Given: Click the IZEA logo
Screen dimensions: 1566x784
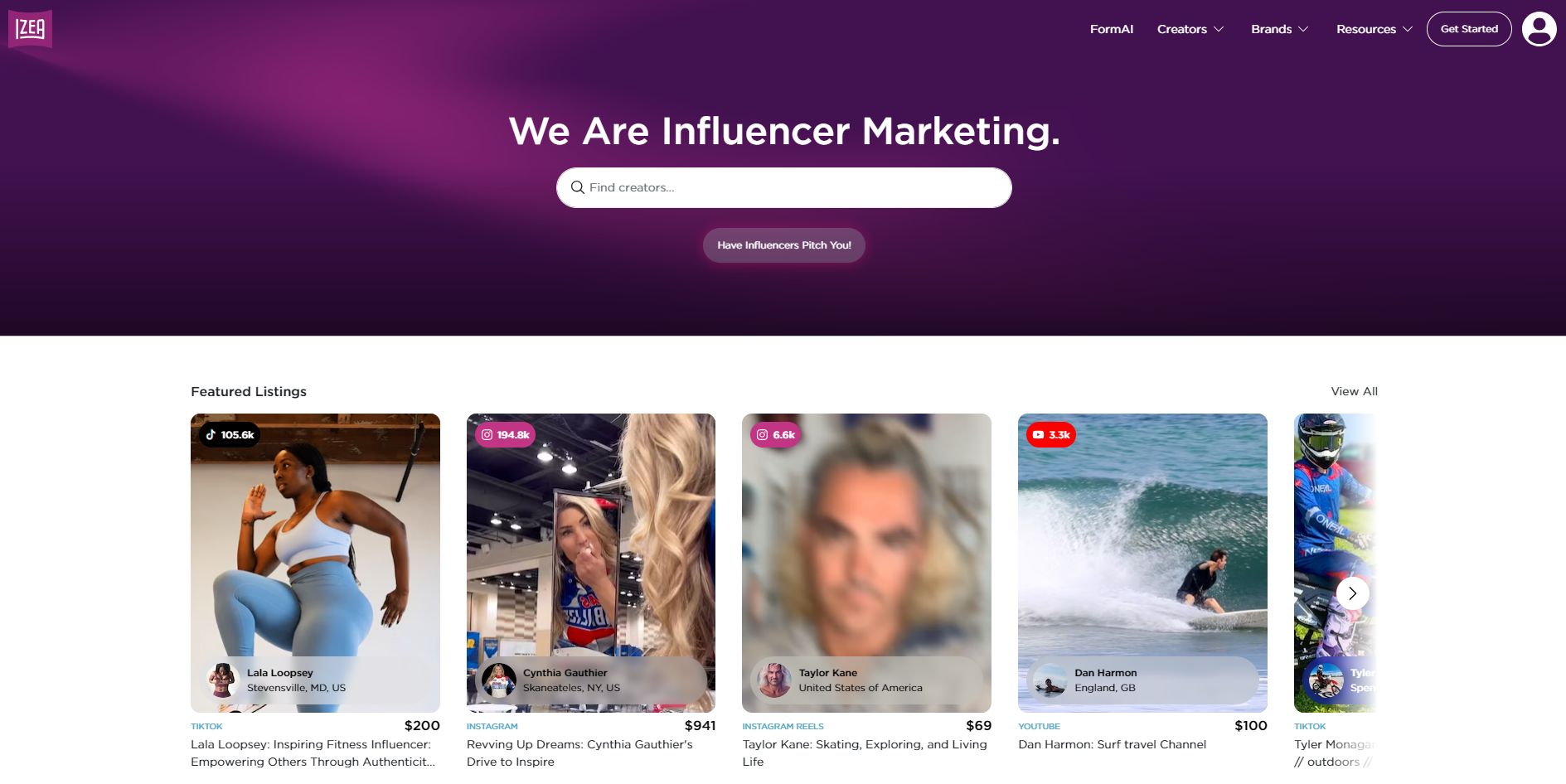Looking at the screenshot, I should pyautogui.click(x=30, y=29).
